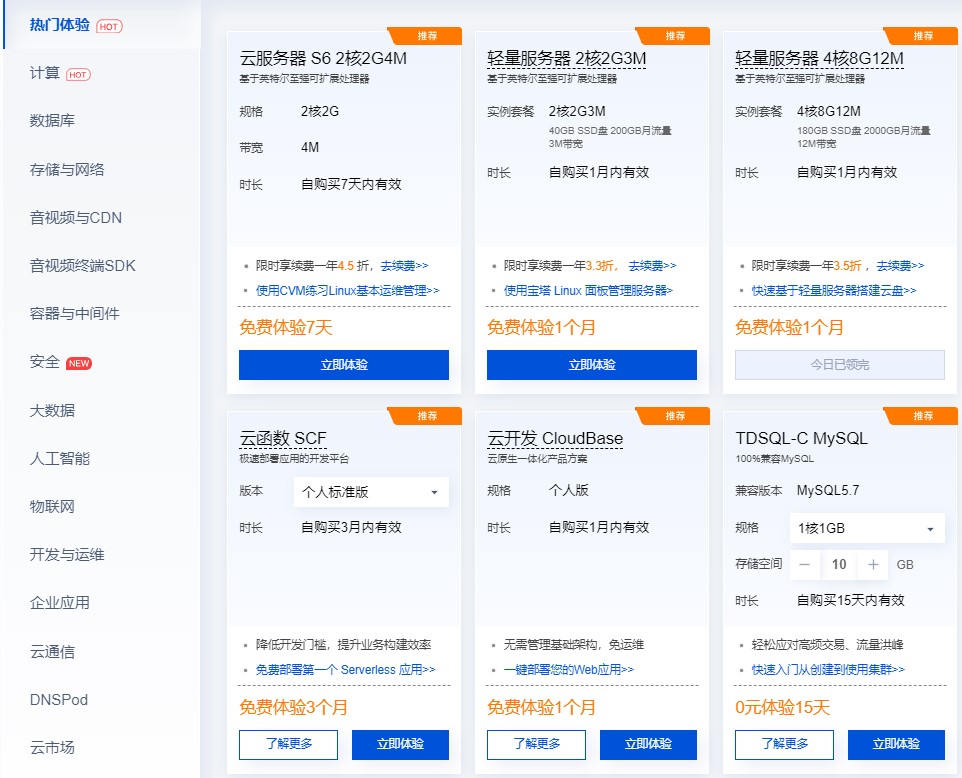Click the NEW badge beside 安全

coord(79,363)
